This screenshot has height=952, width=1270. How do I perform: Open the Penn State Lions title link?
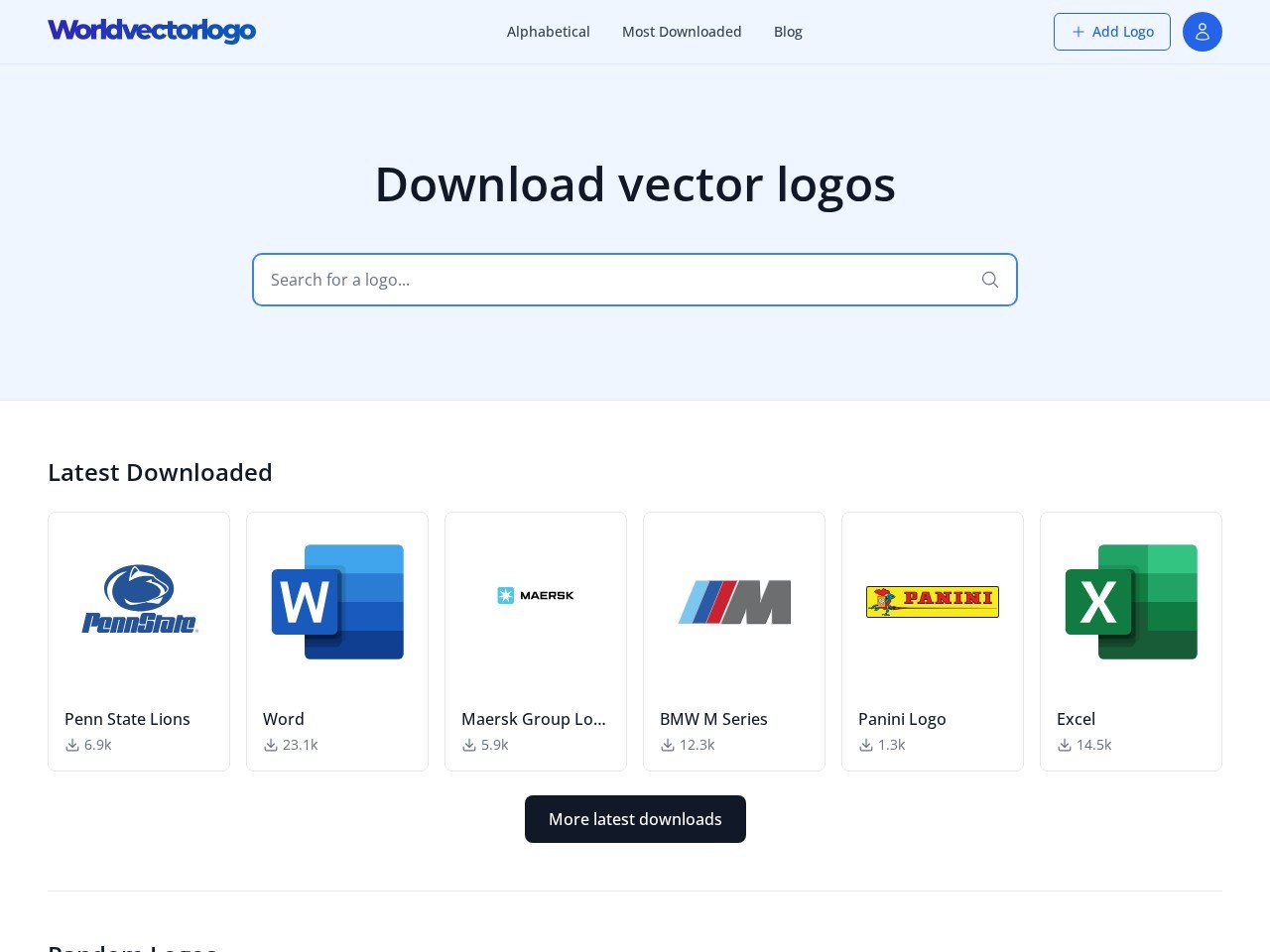[127, 719]
